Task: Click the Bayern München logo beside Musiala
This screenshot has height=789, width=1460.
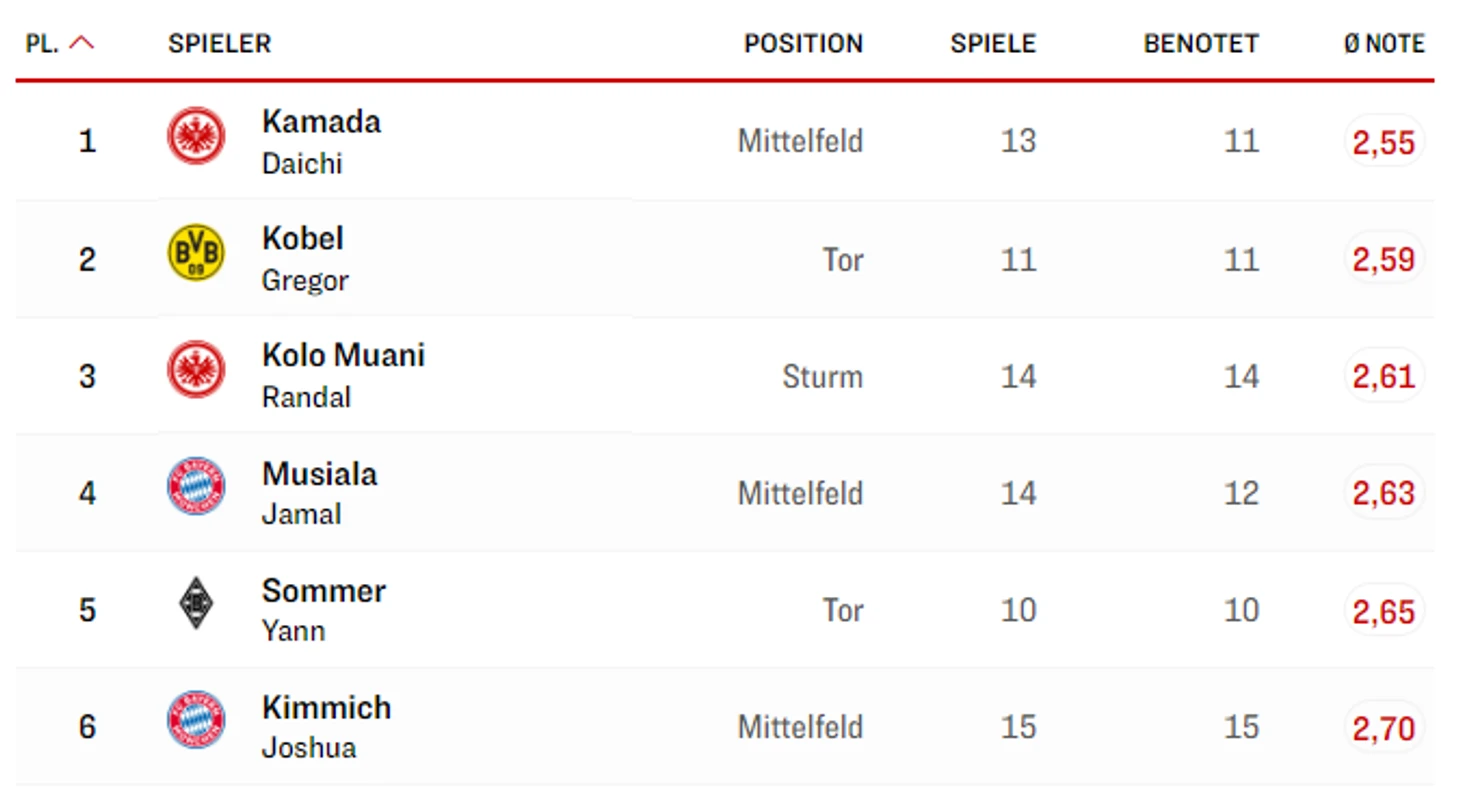Action: [x=196, y=486]
